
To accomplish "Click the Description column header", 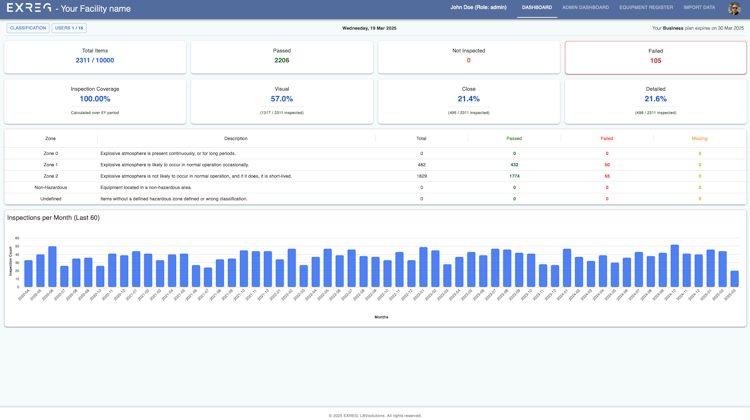I will [236, 138].
